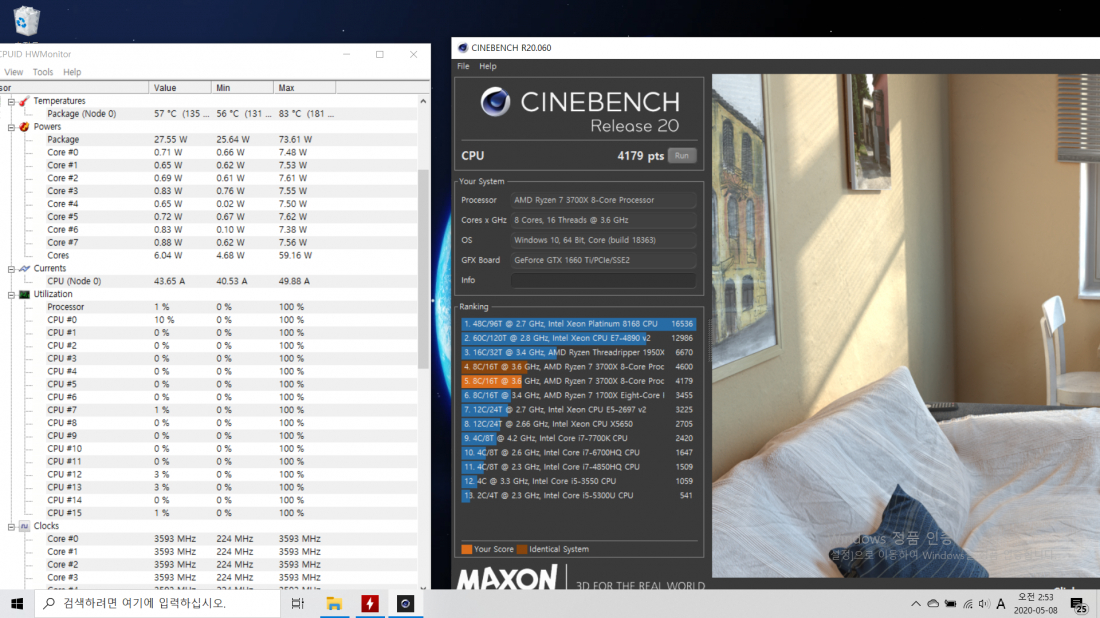Click the Cinebench sphere logo

click(x=495, y=102)
